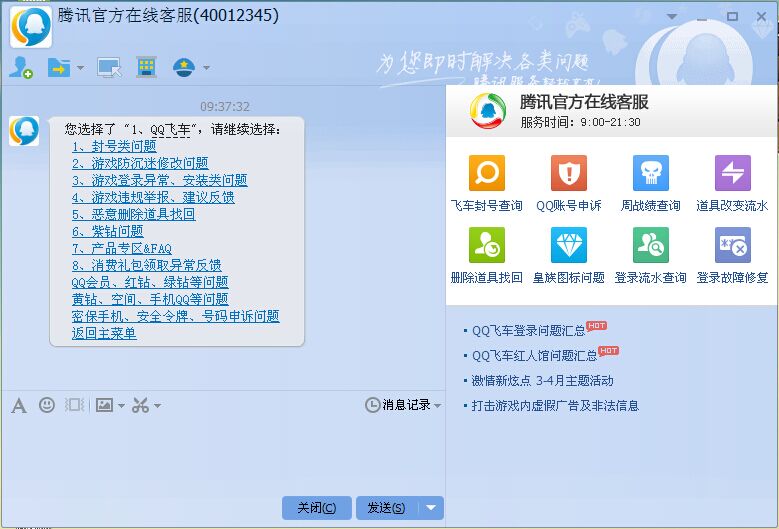
Task: Click the contact avatar in title bar
Action: pos(31,27)
